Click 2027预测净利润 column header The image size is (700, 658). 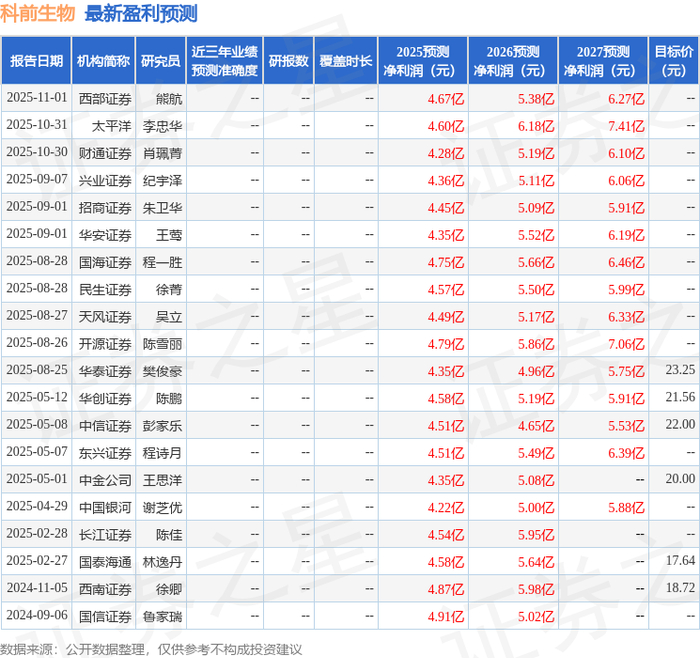click(x=603, y=61)
